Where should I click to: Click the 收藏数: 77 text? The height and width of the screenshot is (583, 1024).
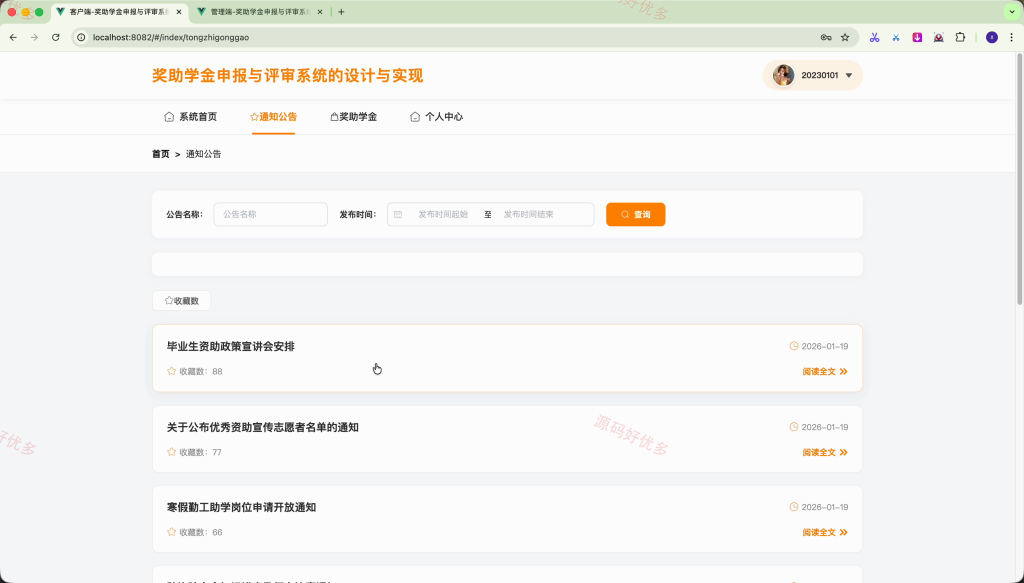[x=200, y=452]
